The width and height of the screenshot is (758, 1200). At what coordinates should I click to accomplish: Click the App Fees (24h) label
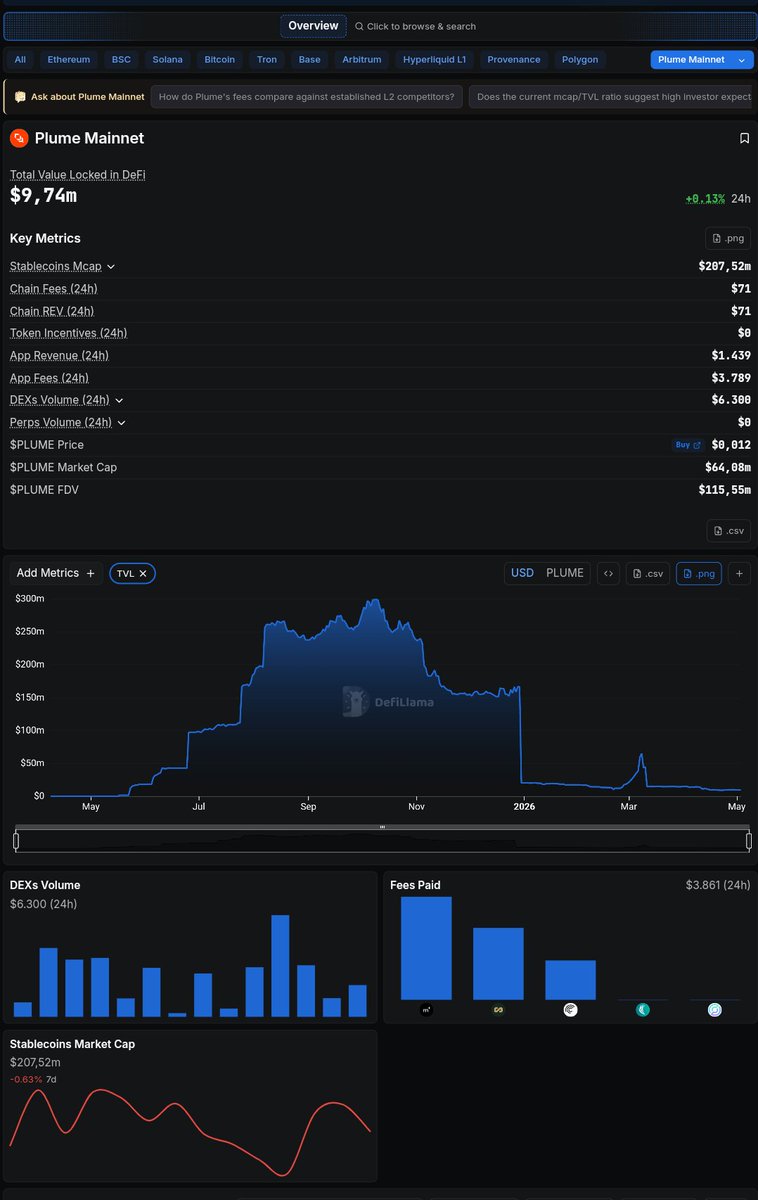pyautogui.click(x=49, y=378)
